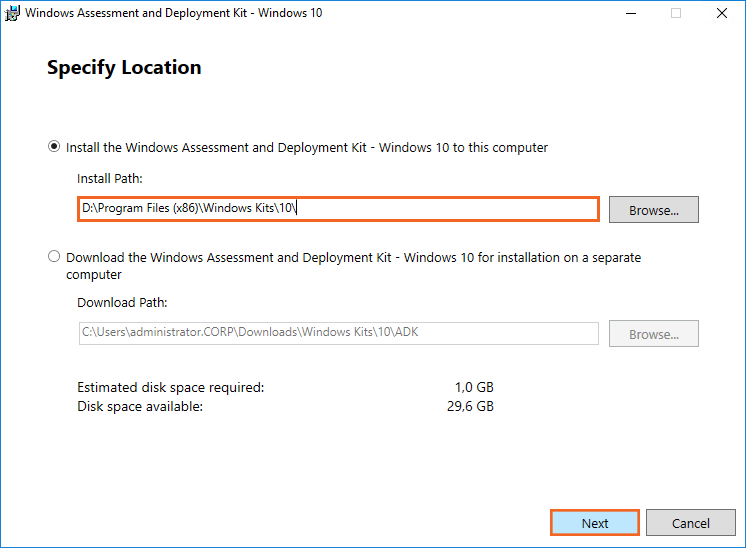Click the disabled Download Path text field
746x548 pixels.
pos(338,333)
